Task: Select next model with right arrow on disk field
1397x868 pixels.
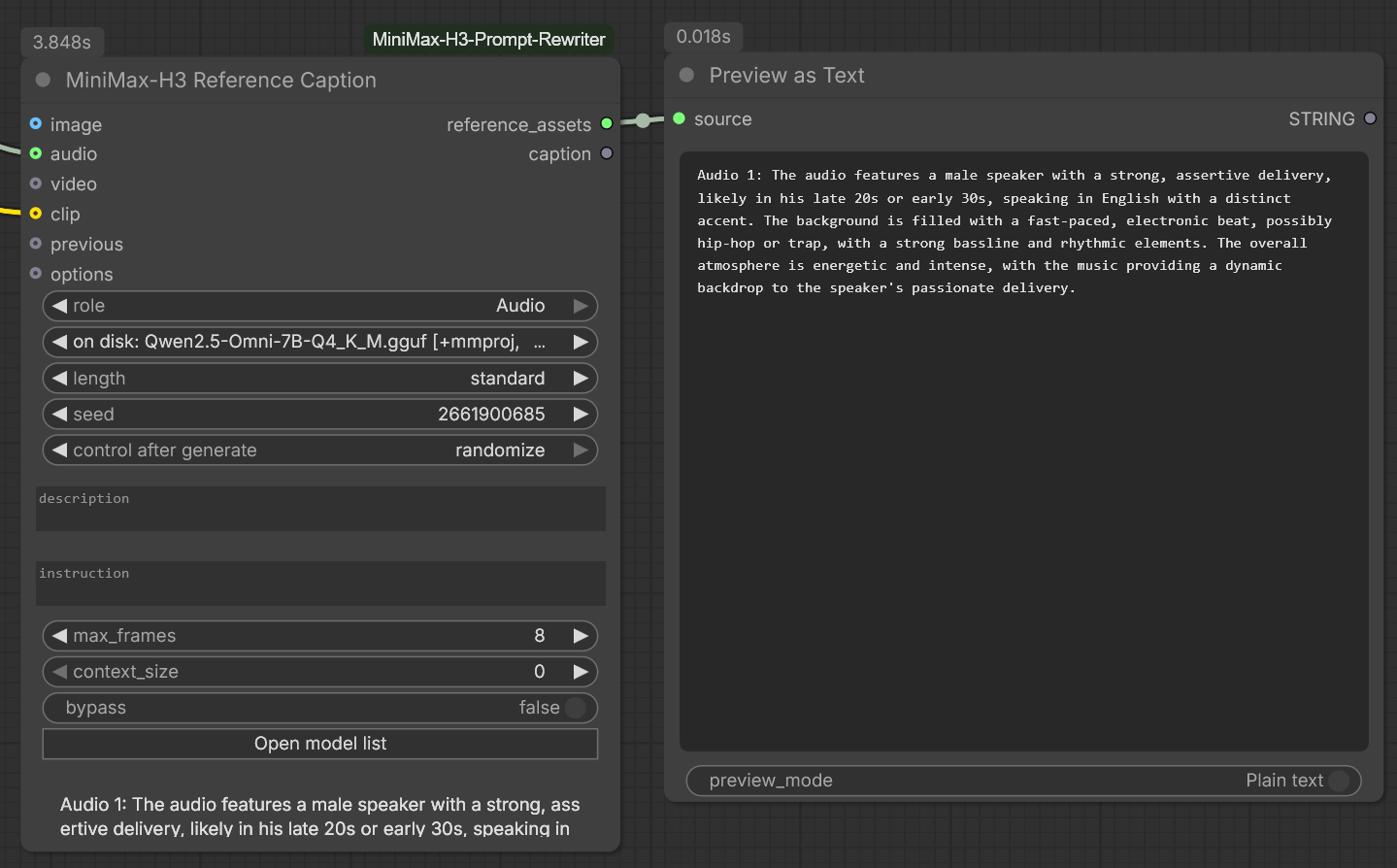Action: pos(581,342)
